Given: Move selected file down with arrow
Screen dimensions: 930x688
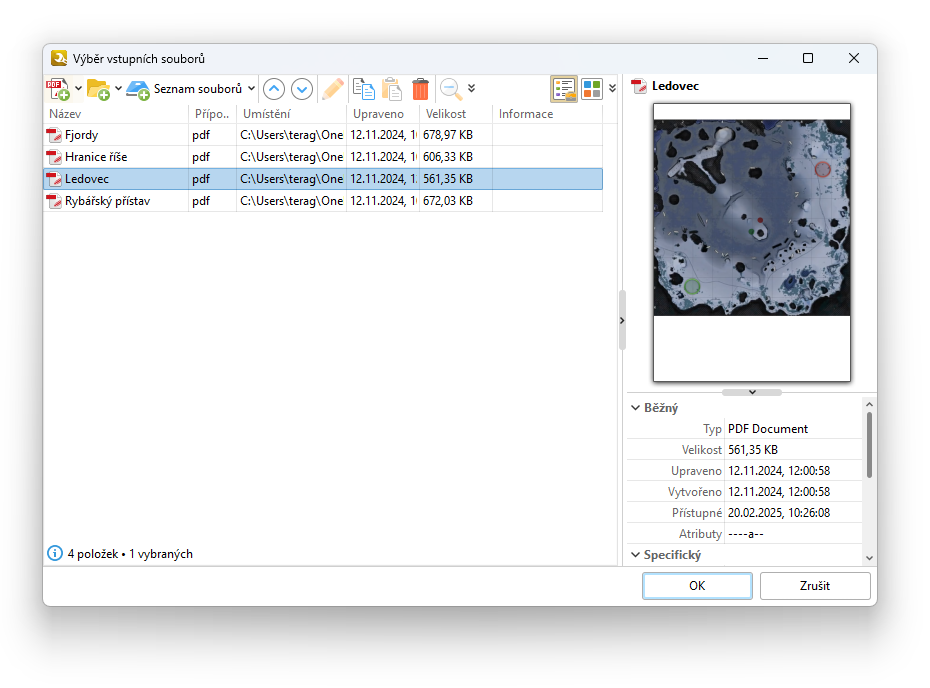Looking at the screenshot, I should click(302, 89).
